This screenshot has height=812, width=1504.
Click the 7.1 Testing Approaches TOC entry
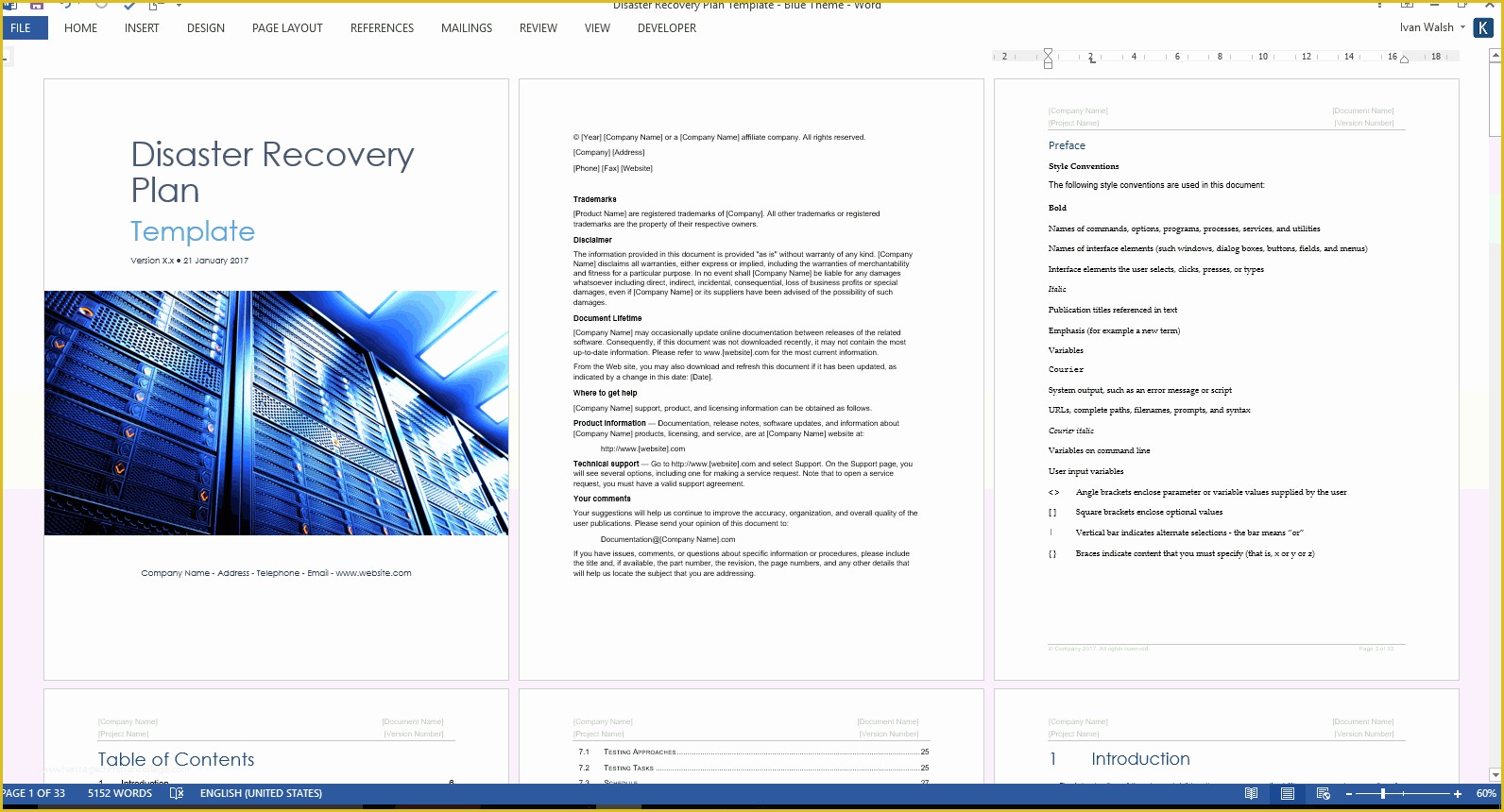754,752
